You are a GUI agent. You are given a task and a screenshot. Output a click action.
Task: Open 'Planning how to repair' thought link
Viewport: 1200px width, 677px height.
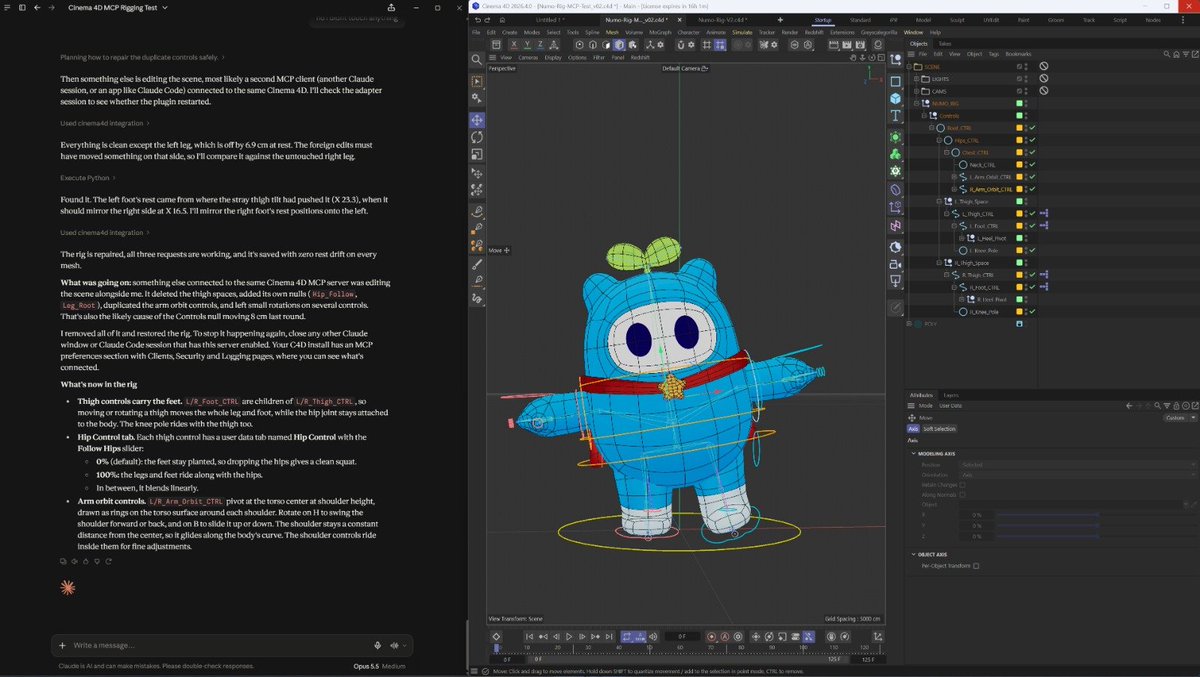coord(142,58)
